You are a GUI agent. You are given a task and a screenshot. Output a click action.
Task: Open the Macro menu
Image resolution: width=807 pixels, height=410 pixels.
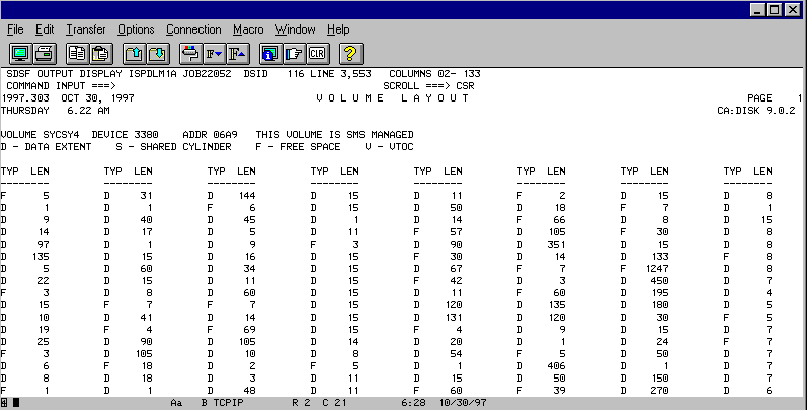(248, 30)
